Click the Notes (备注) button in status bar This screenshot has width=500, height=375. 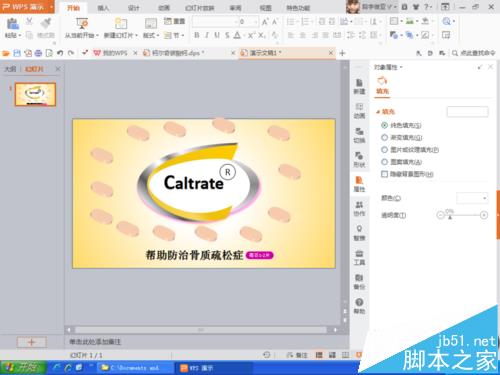pyautogui.click(x=297, y=355)
